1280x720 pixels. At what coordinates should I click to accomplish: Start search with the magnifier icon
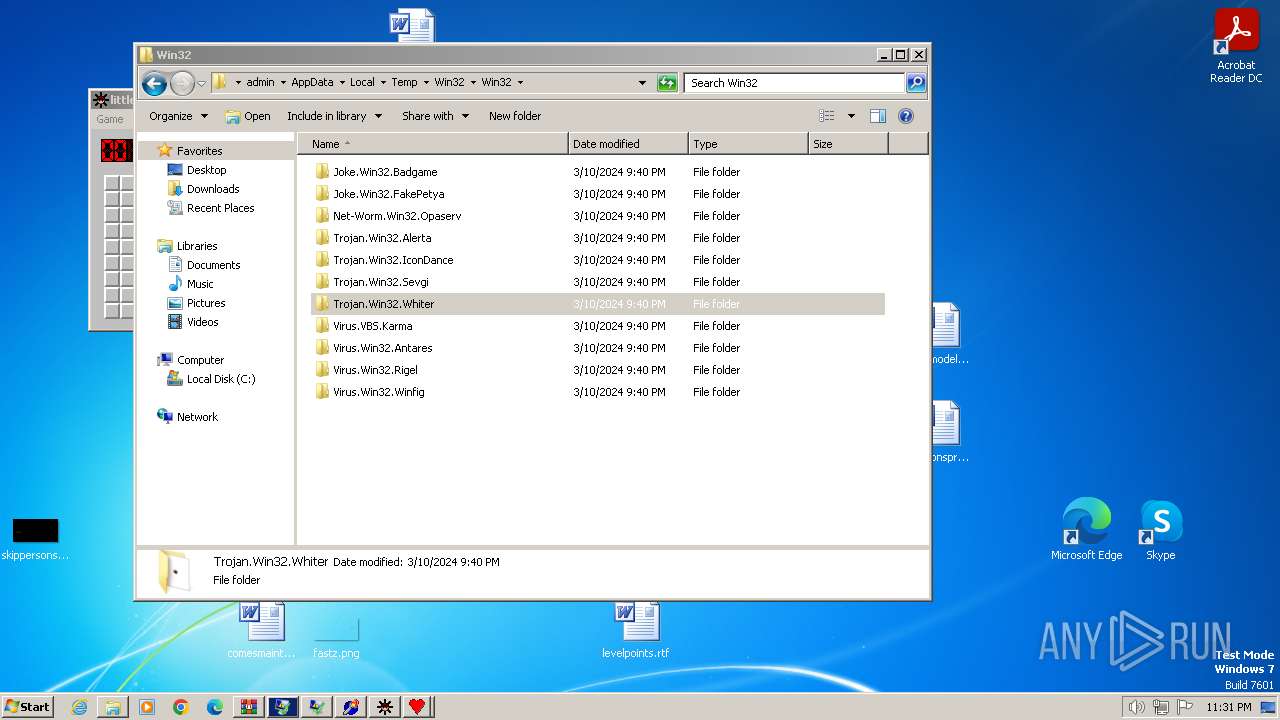[916, 83]
